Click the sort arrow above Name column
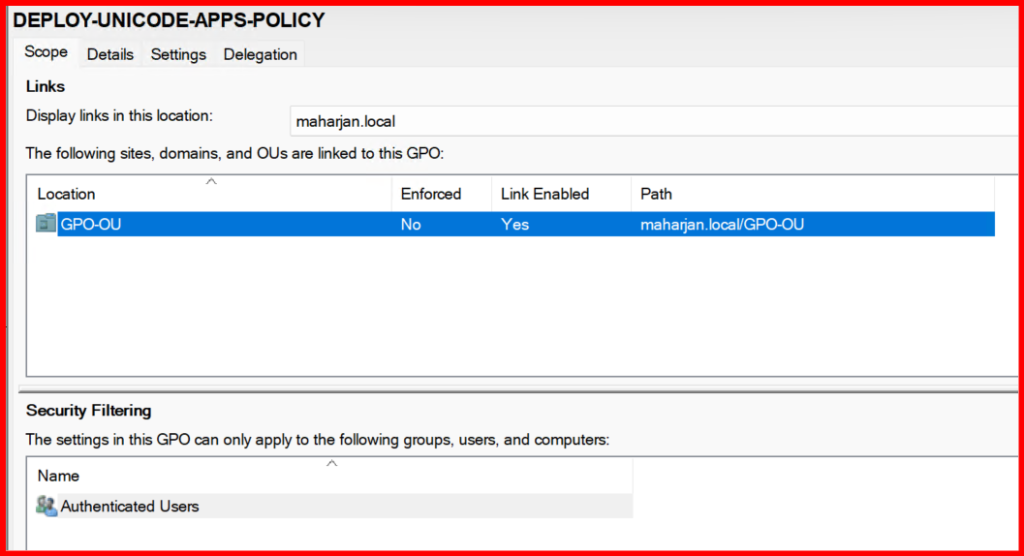Screen dimensions: 1024x556 click(x=332, y=463)
